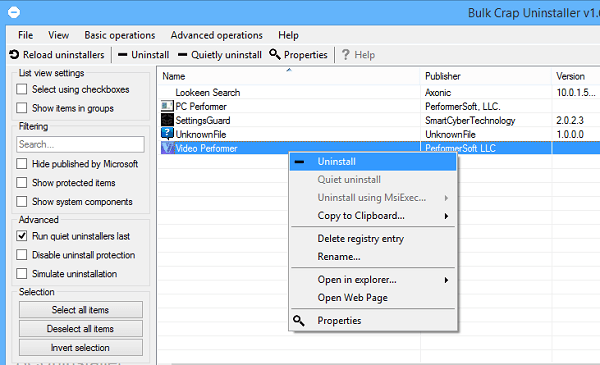Click PerformerSoft, LLC. publisher cell
Image resolution: width=600 pixels, height=365 pixels.
463,106
